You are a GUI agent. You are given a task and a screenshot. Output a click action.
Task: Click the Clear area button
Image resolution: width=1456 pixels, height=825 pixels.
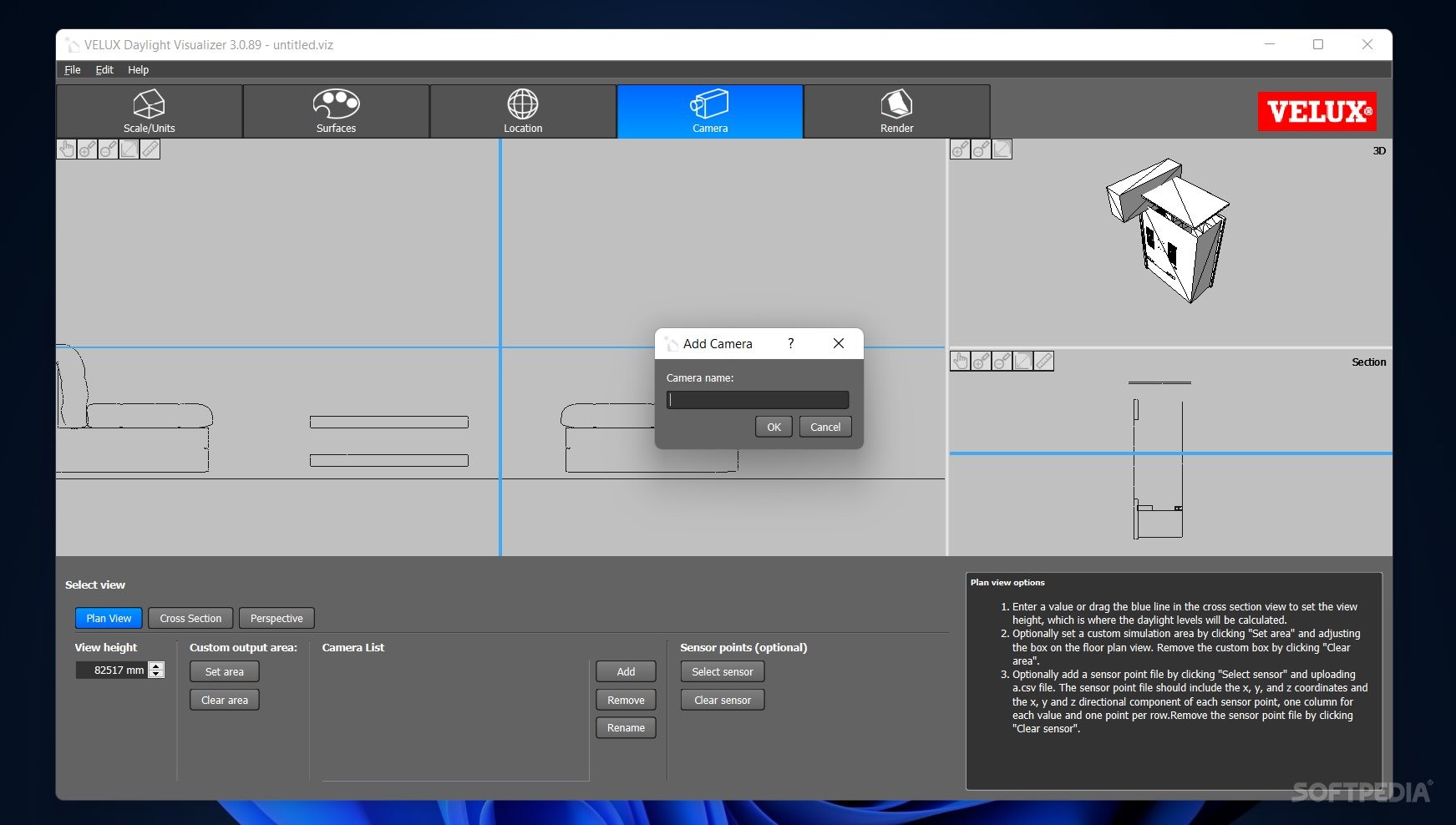click(x=225, y=700)
